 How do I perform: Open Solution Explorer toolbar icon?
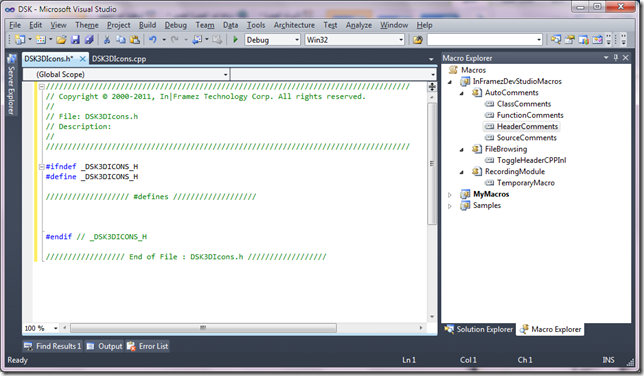pyautogui.click(x=556, y=40)
